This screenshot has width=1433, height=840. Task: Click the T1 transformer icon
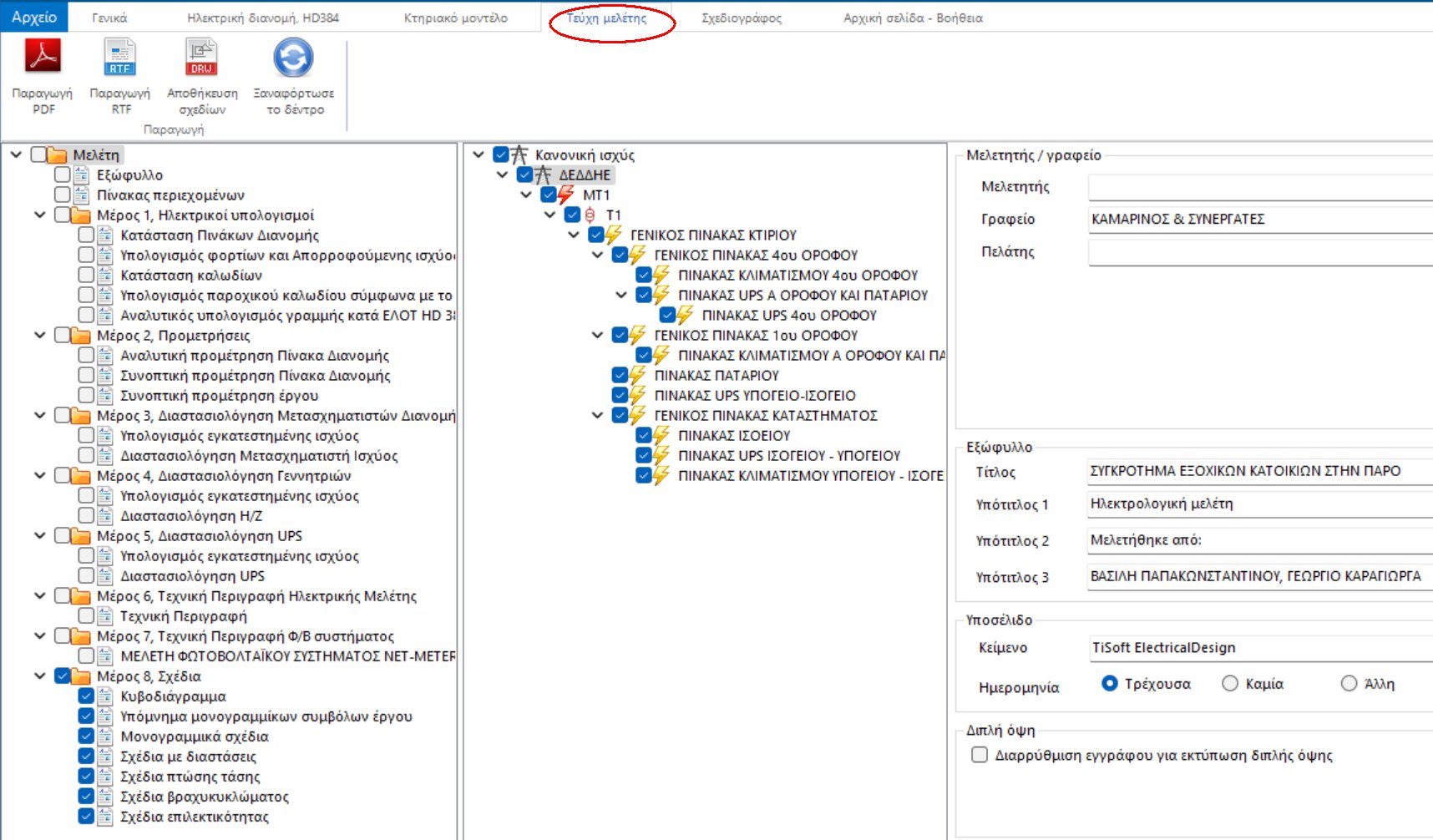click(590, 215)
